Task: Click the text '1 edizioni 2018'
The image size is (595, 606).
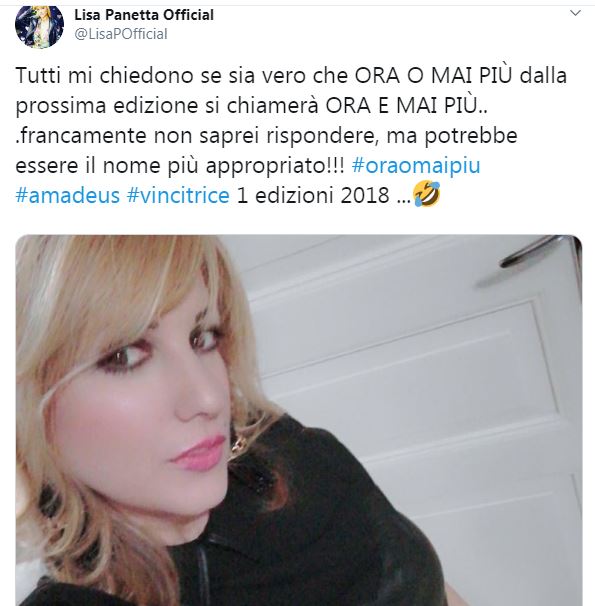Action: pos(313,196)
